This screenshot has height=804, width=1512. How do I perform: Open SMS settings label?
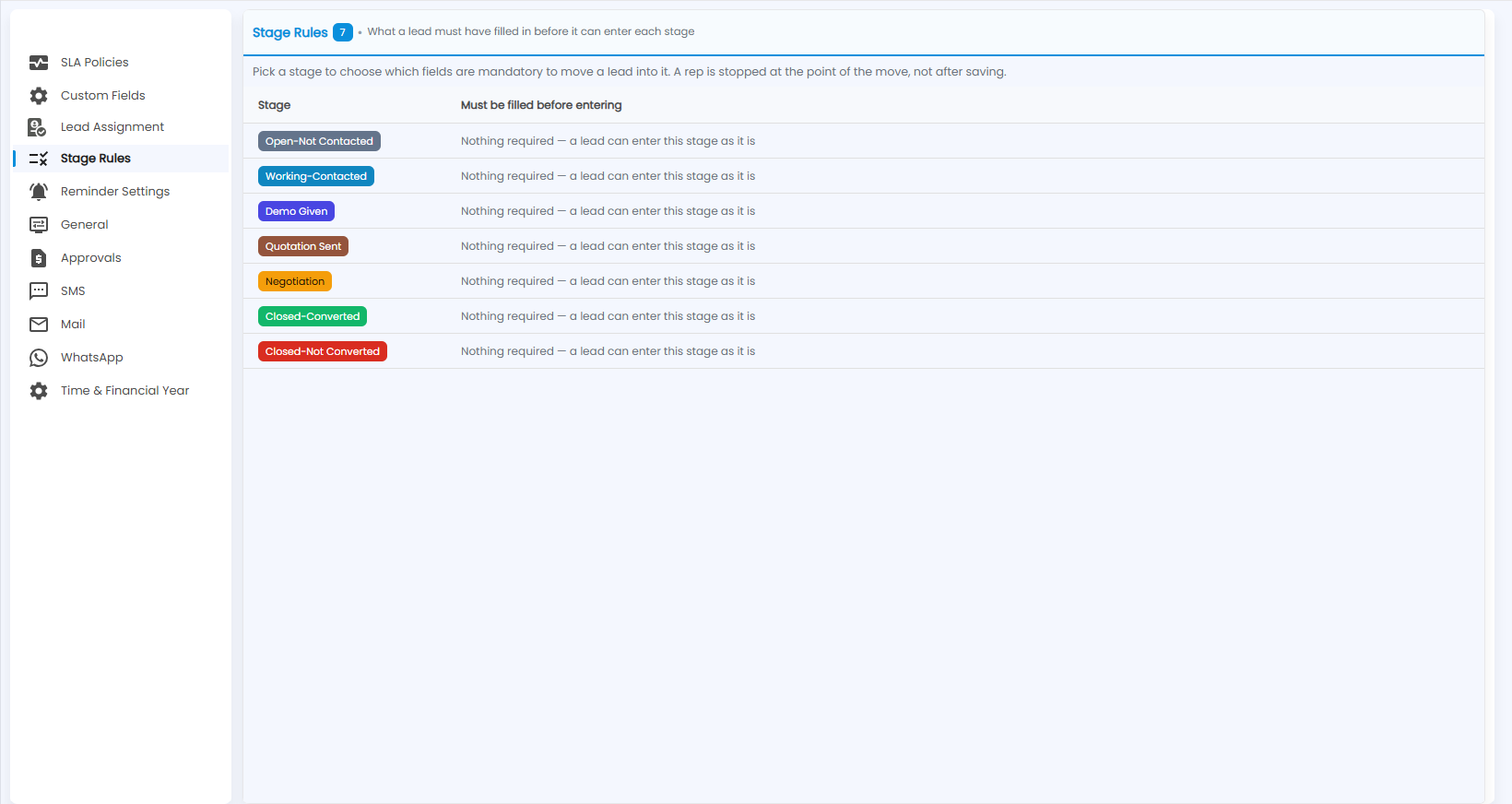[x=73, y=291]
